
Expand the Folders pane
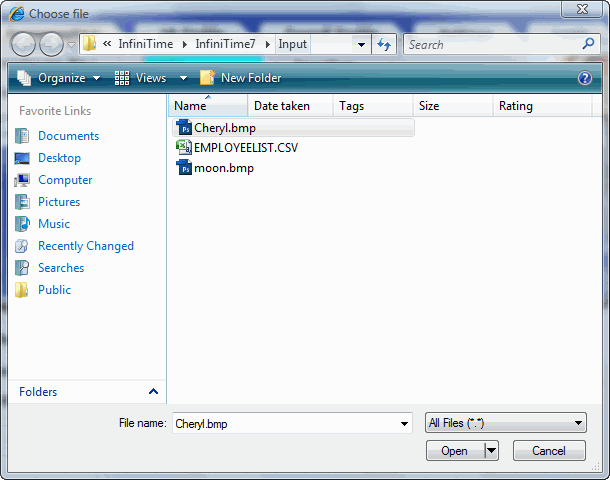click(x=153, y=392)
